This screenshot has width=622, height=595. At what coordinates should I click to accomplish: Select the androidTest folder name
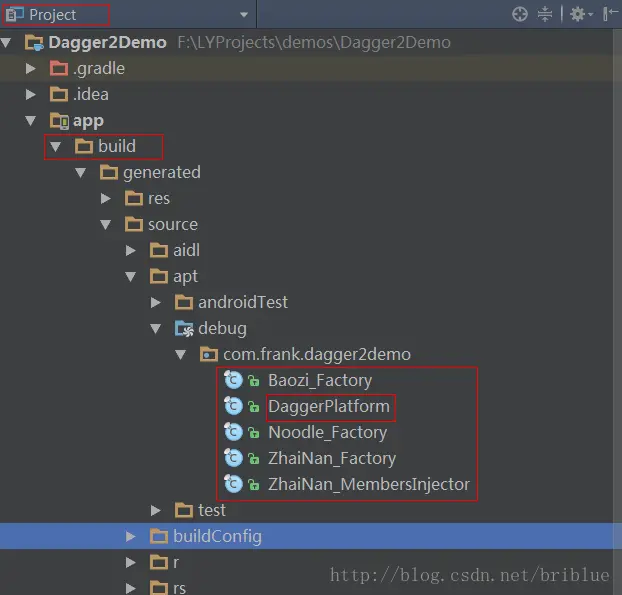[x=243, y=303]
